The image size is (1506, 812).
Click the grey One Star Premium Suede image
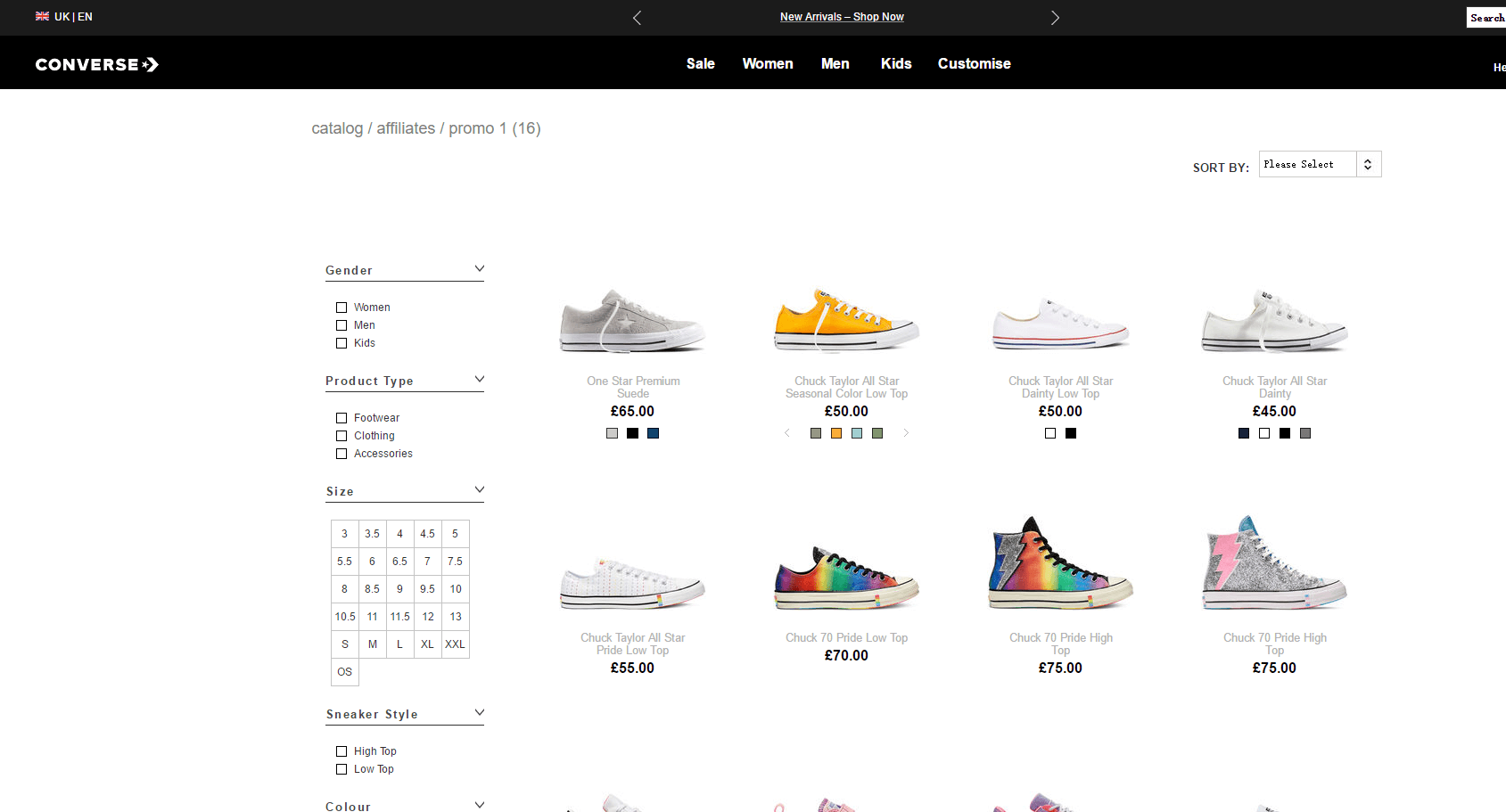(633, 320)
